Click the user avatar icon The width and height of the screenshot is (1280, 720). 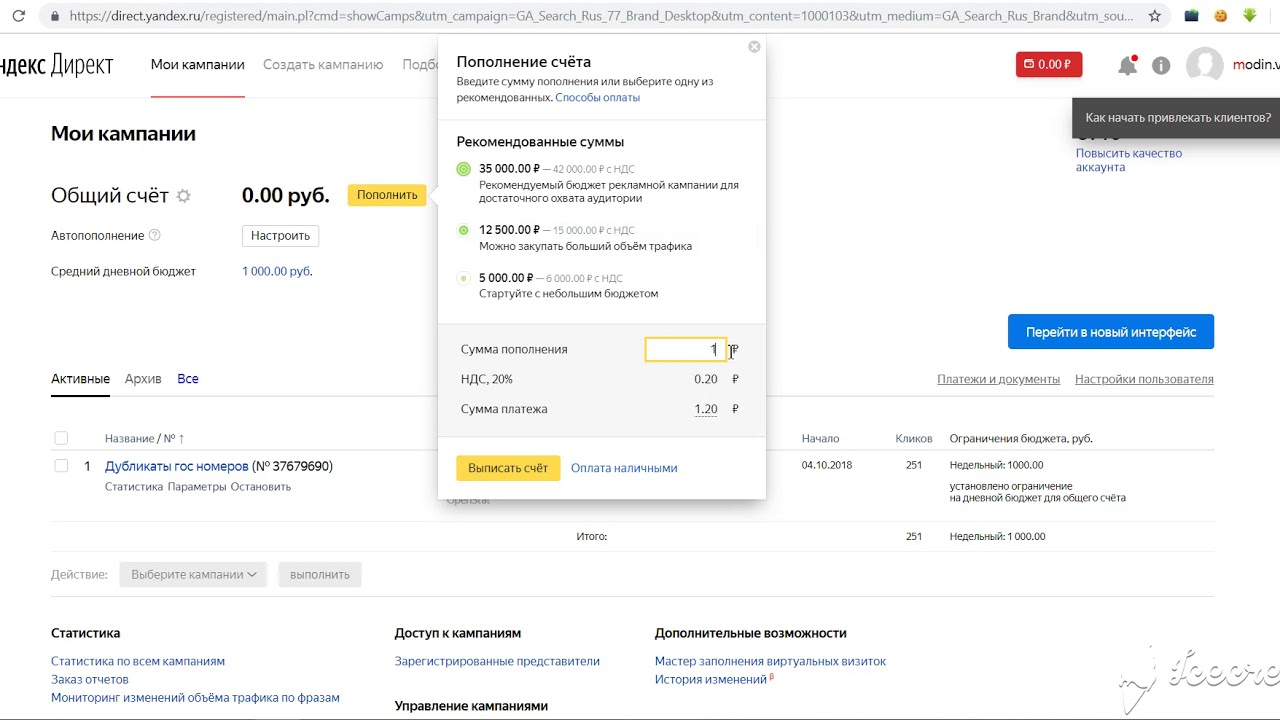[1204, 66]
